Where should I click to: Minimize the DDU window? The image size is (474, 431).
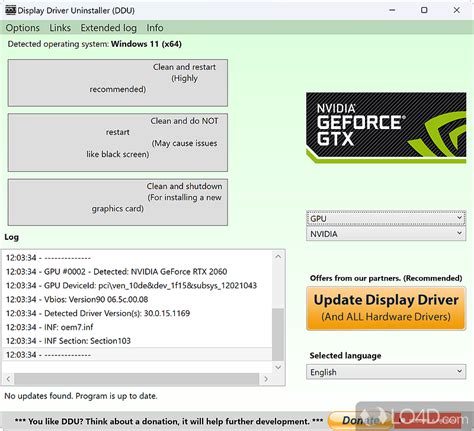point(392,10)
